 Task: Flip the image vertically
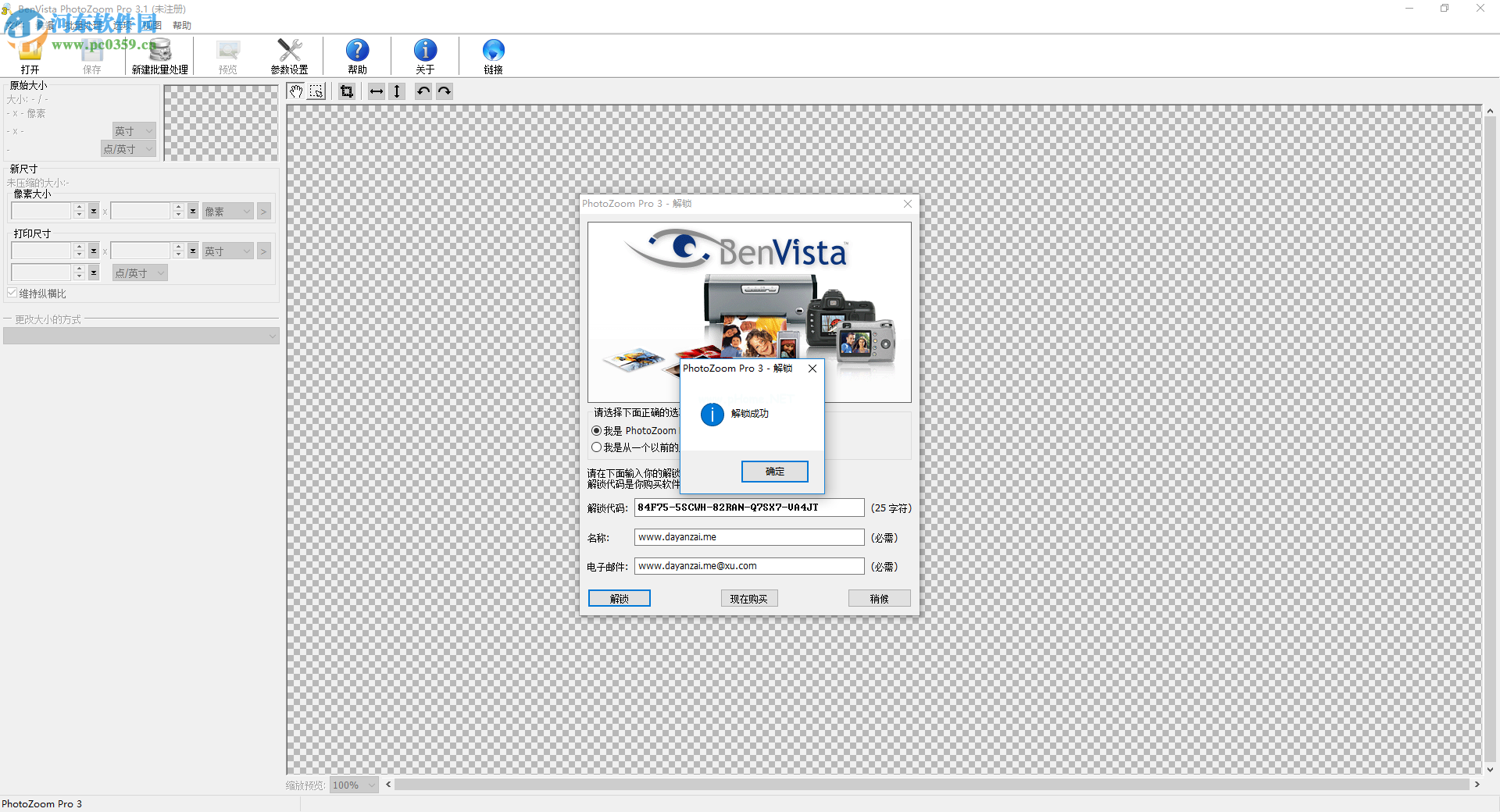coord(397,91)
